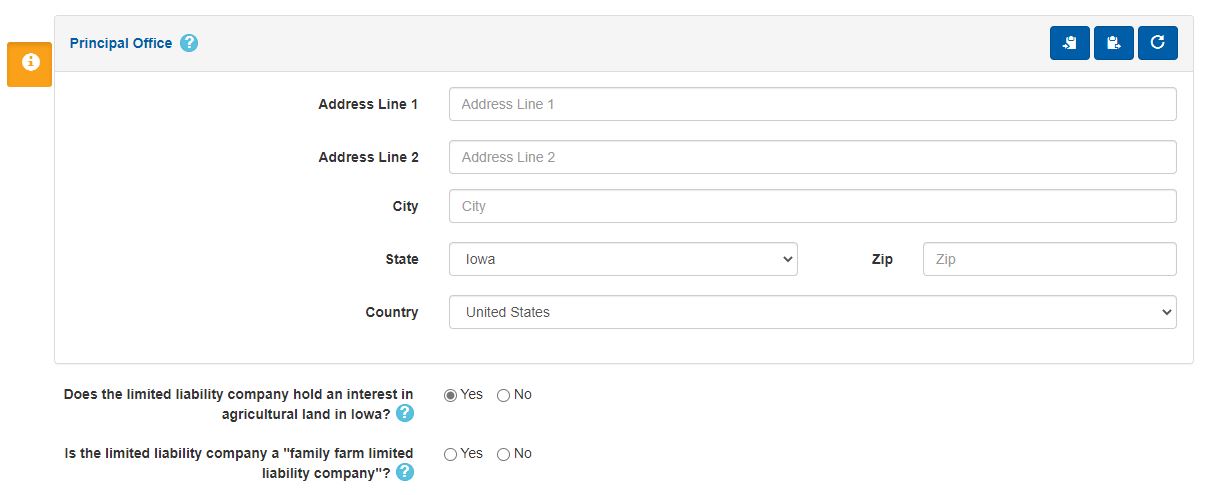
Task: Show help for family farm LLC question
Action: click(x=405, y=472)
